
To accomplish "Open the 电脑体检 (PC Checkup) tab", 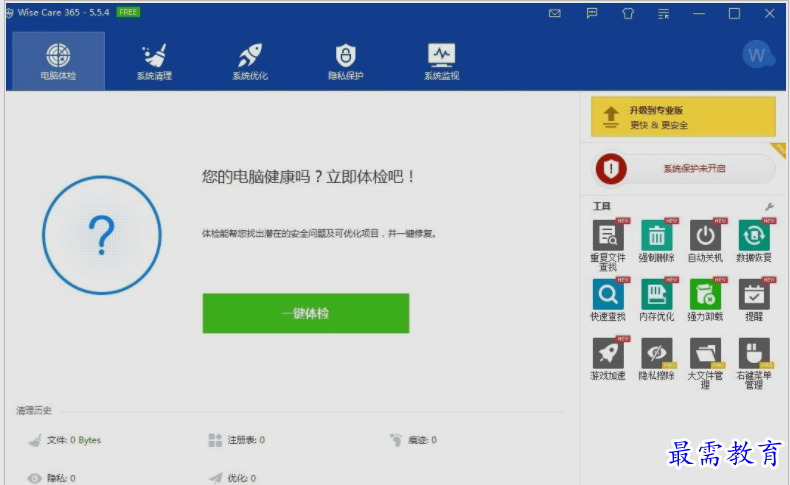I will click(58, 61).
